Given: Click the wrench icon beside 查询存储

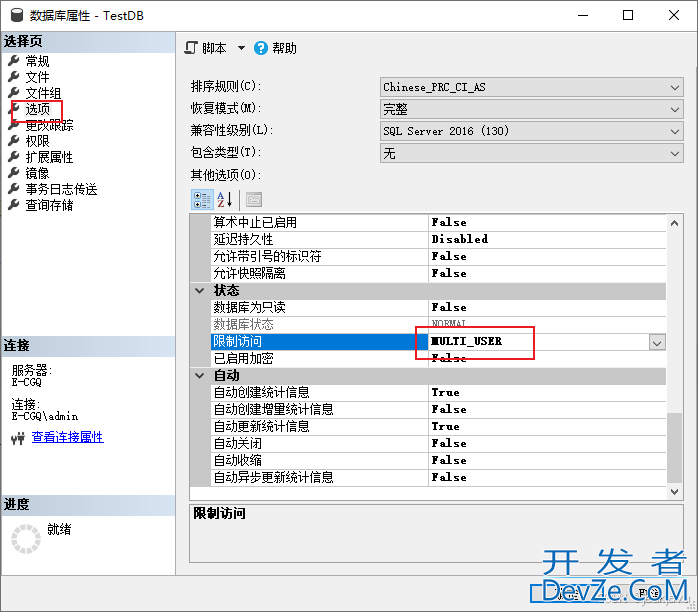Looking at the screenshot, I should pyautogui.click(x=14, y=204).
